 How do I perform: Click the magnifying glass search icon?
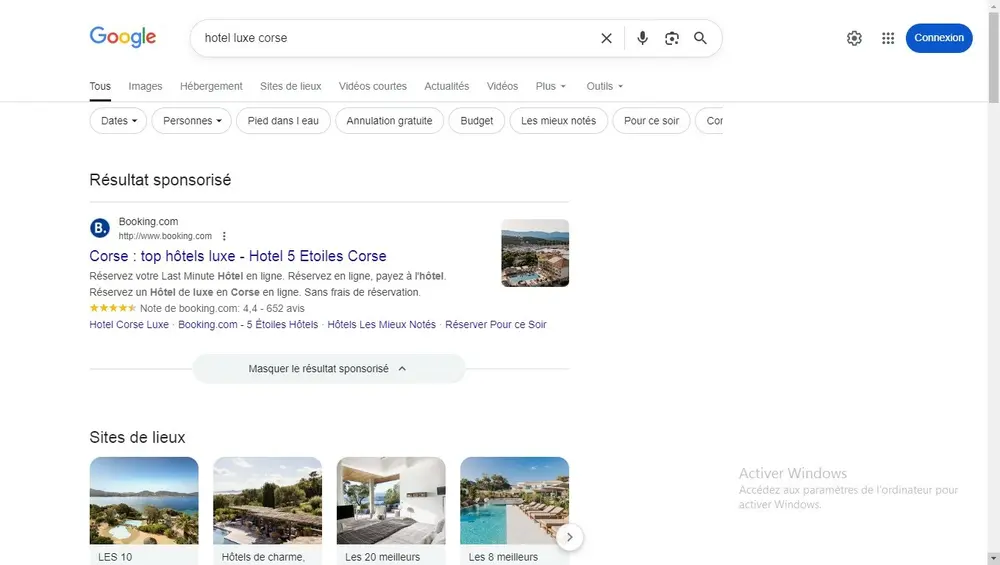point(700,38)
